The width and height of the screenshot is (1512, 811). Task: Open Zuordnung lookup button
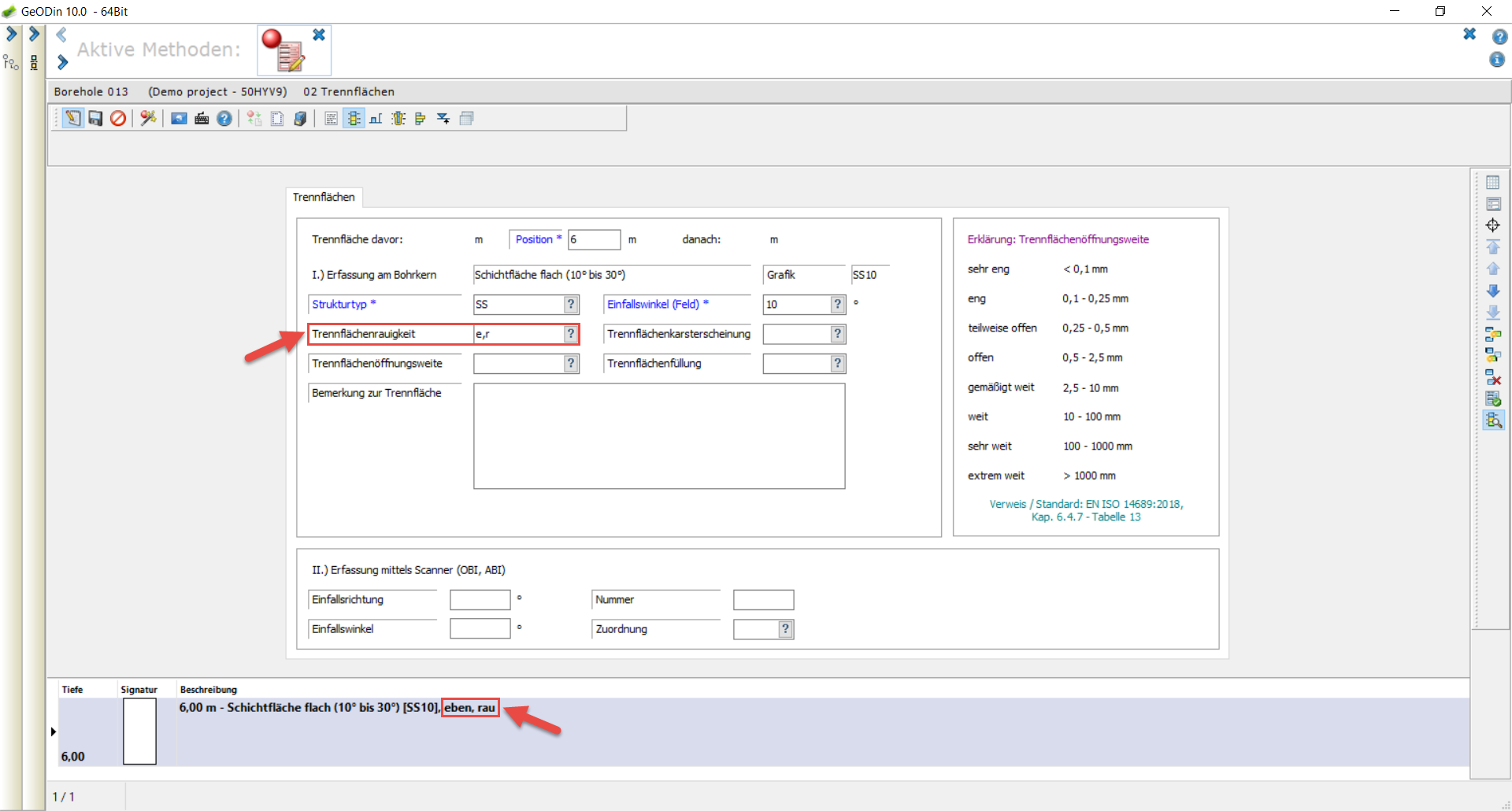tap(785, 629)
